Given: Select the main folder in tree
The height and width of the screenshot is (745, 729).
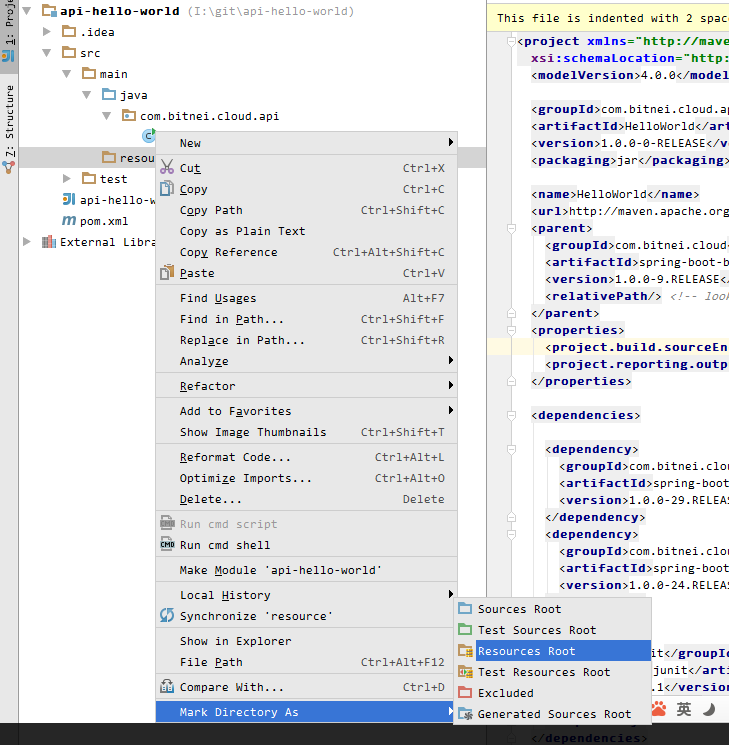Looking at the screenshot, I should point(113,74).
